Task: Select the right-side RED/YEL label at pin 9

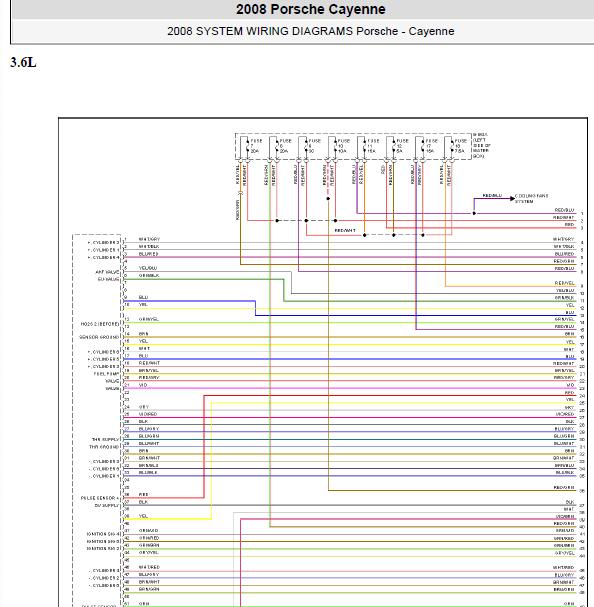Action: (564, 283)
